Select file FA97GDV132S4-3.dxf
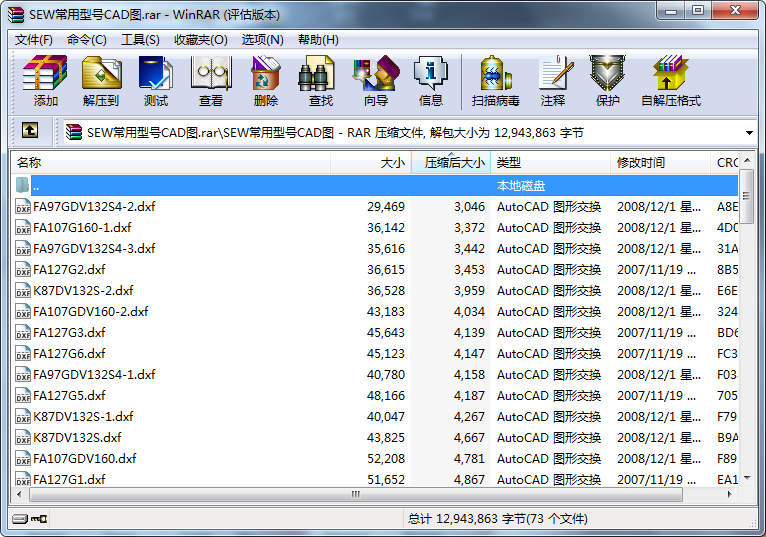The height and width of the screenshot is (537, 766). [94, 249]
